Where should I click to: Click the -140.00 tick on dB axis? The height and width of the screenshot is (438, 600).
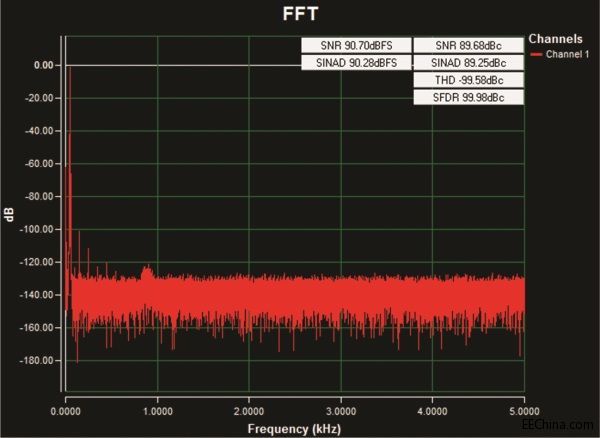[38, 295]
